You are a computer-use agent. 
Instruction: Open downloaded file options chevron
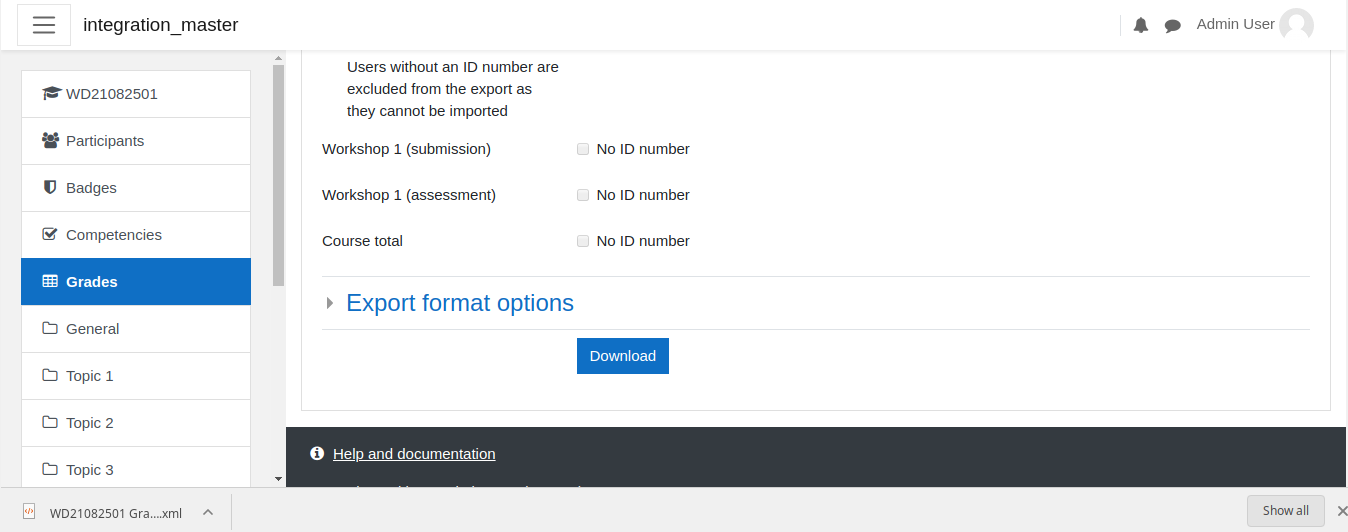208,512
